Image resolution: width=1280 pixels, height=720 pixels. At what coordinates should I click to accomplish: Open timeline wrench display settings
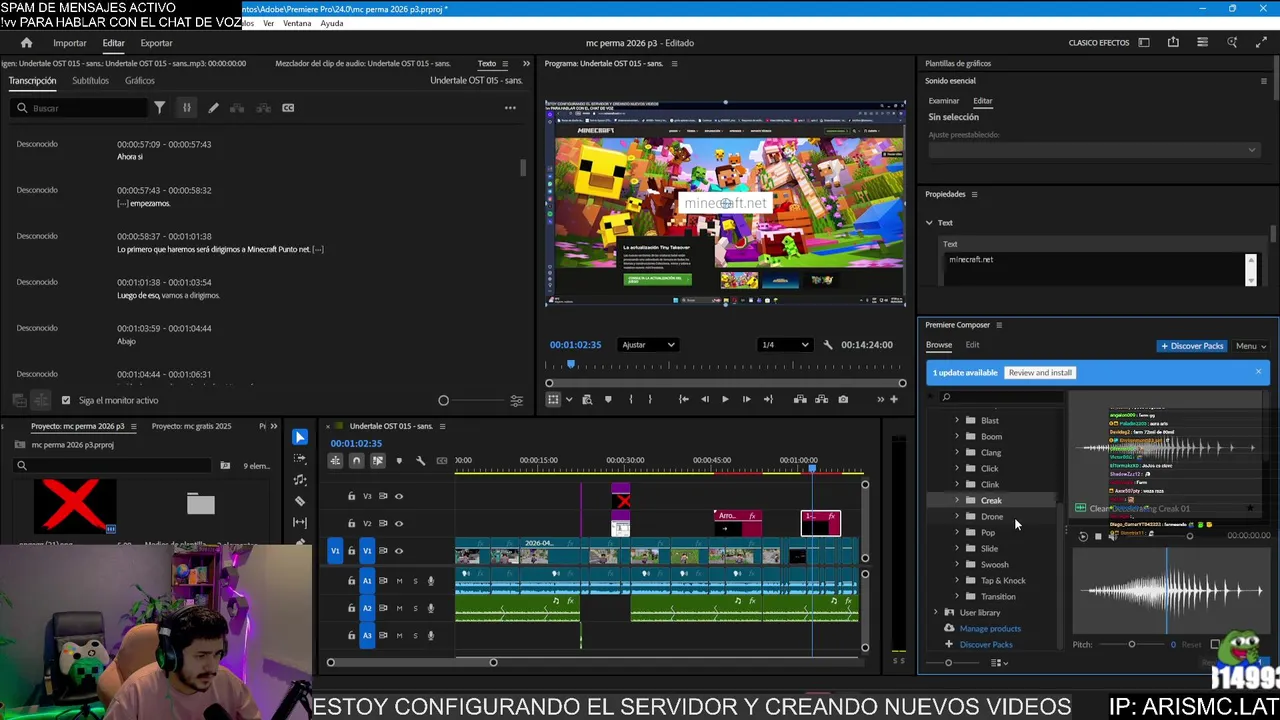420,460
